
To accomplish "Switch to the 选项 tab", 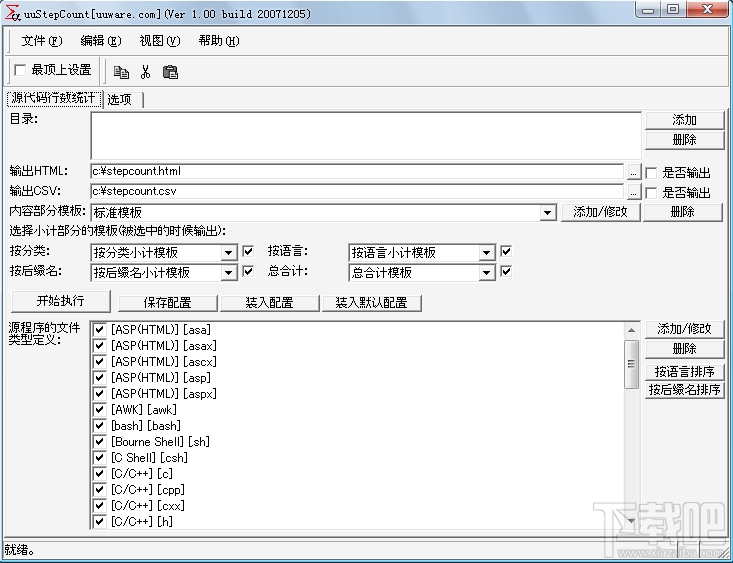I will [x=120, y=100].
